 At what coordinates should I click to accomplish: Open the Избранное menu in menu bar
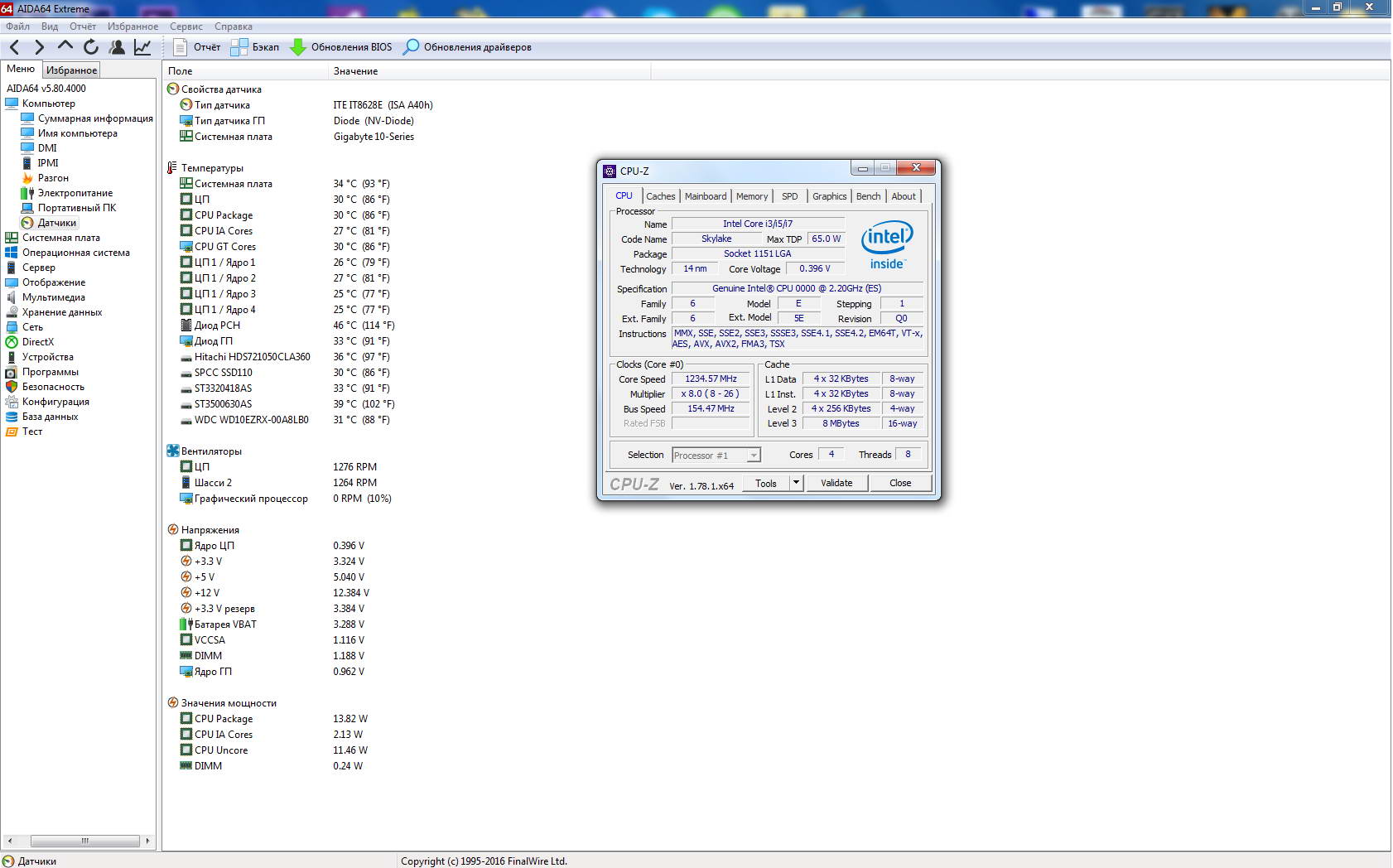coord(133,27)
